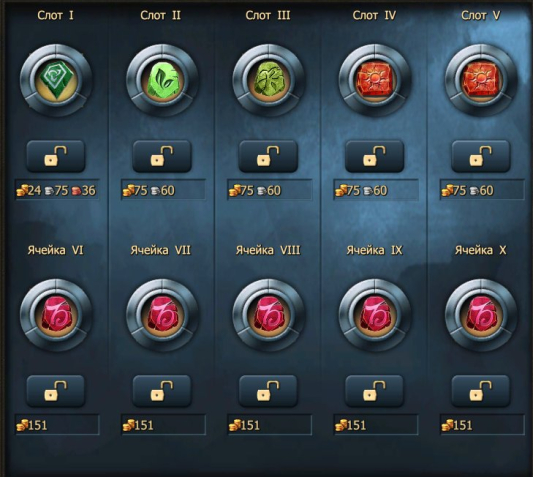Click the 151 gold cost under Ячейка VI
The width and height of the screenshot is (533, 477).
[x=57, y=424]
